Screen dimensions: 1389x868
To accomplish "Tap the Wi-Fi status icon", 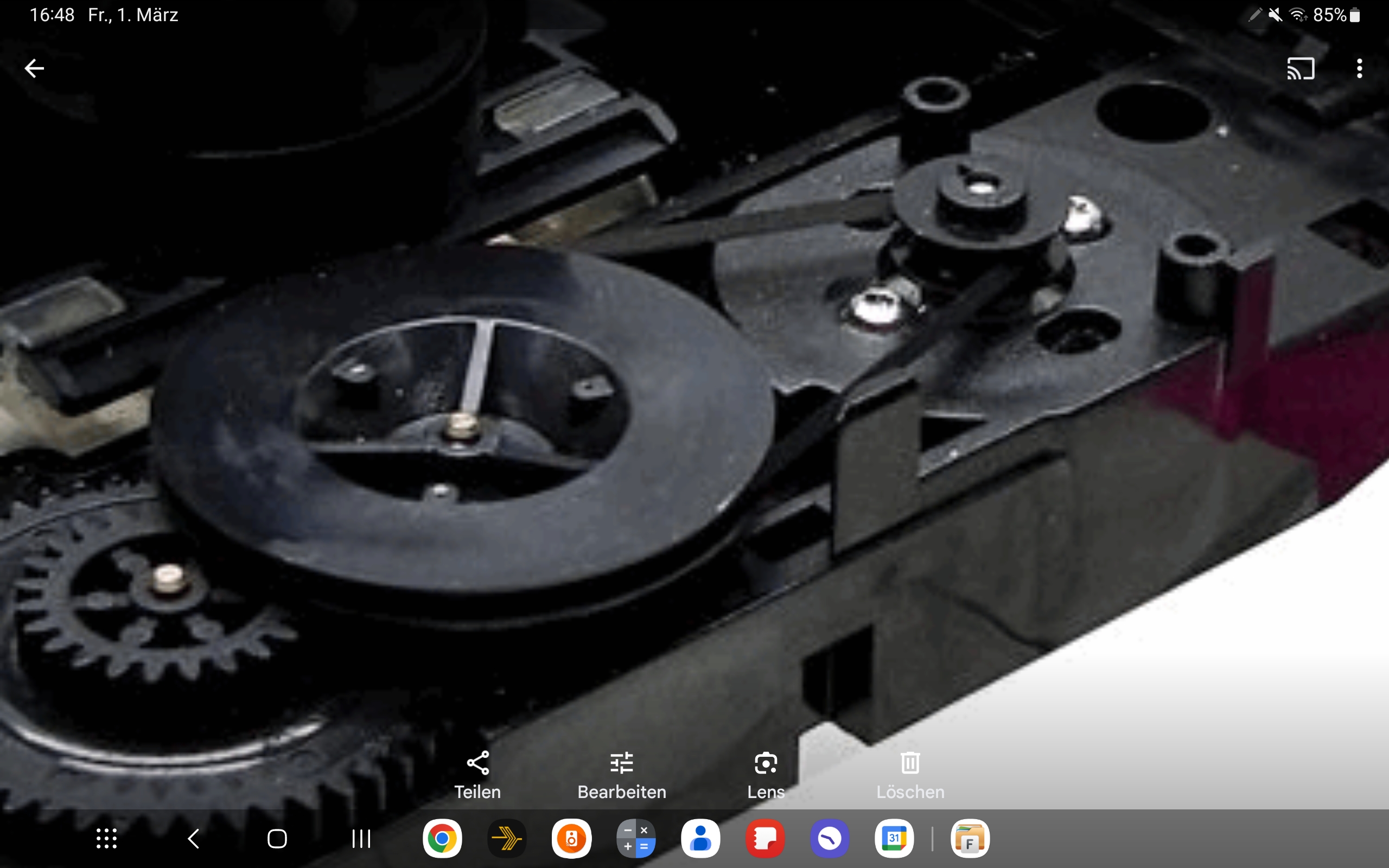I will [1298, 15].
